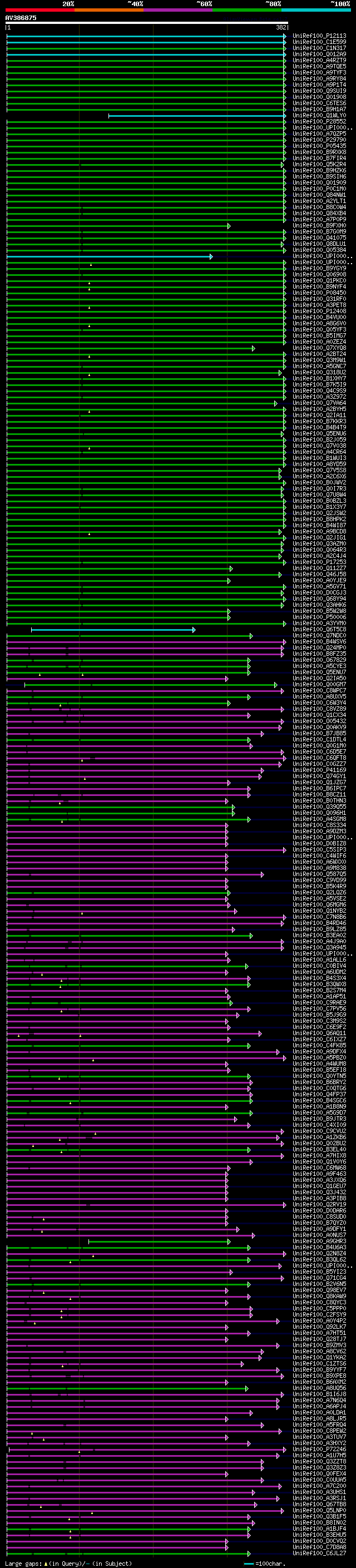Image resolution: width=356 pixels, height=1568 pixels.
Task: Select hit label UniRef100_C6TES6
Action: click(x=319, y=103)
